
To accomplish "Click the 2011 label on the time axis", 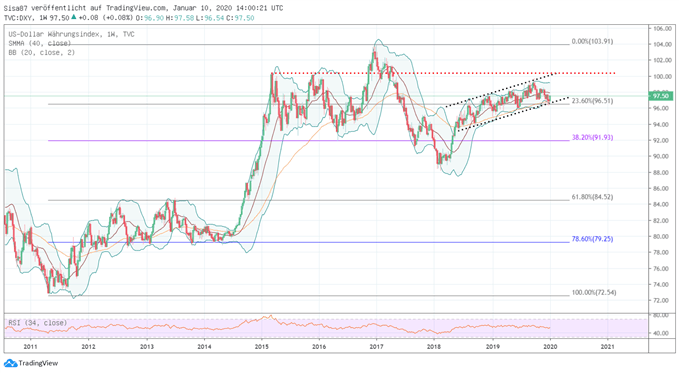I will click(30, 347).
